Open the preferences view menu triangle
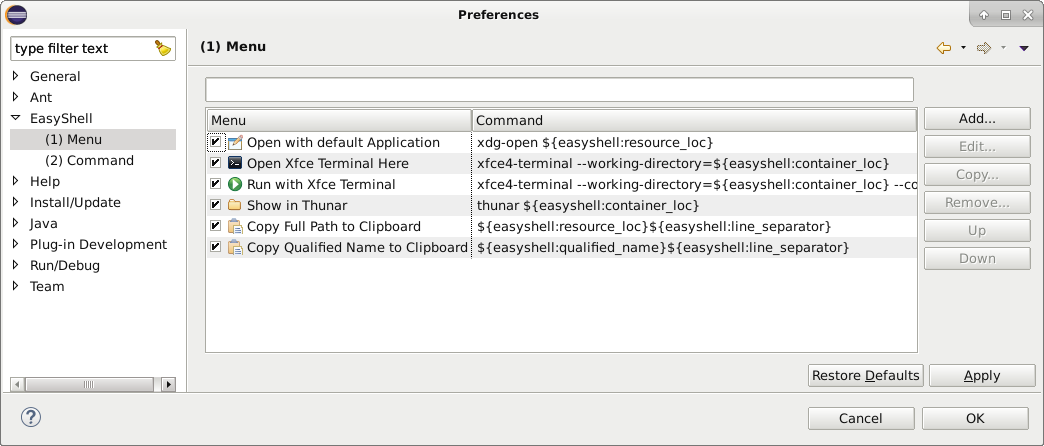Image resolution: width=1044 pixels, height=446 pixels. coord(1024,48)
